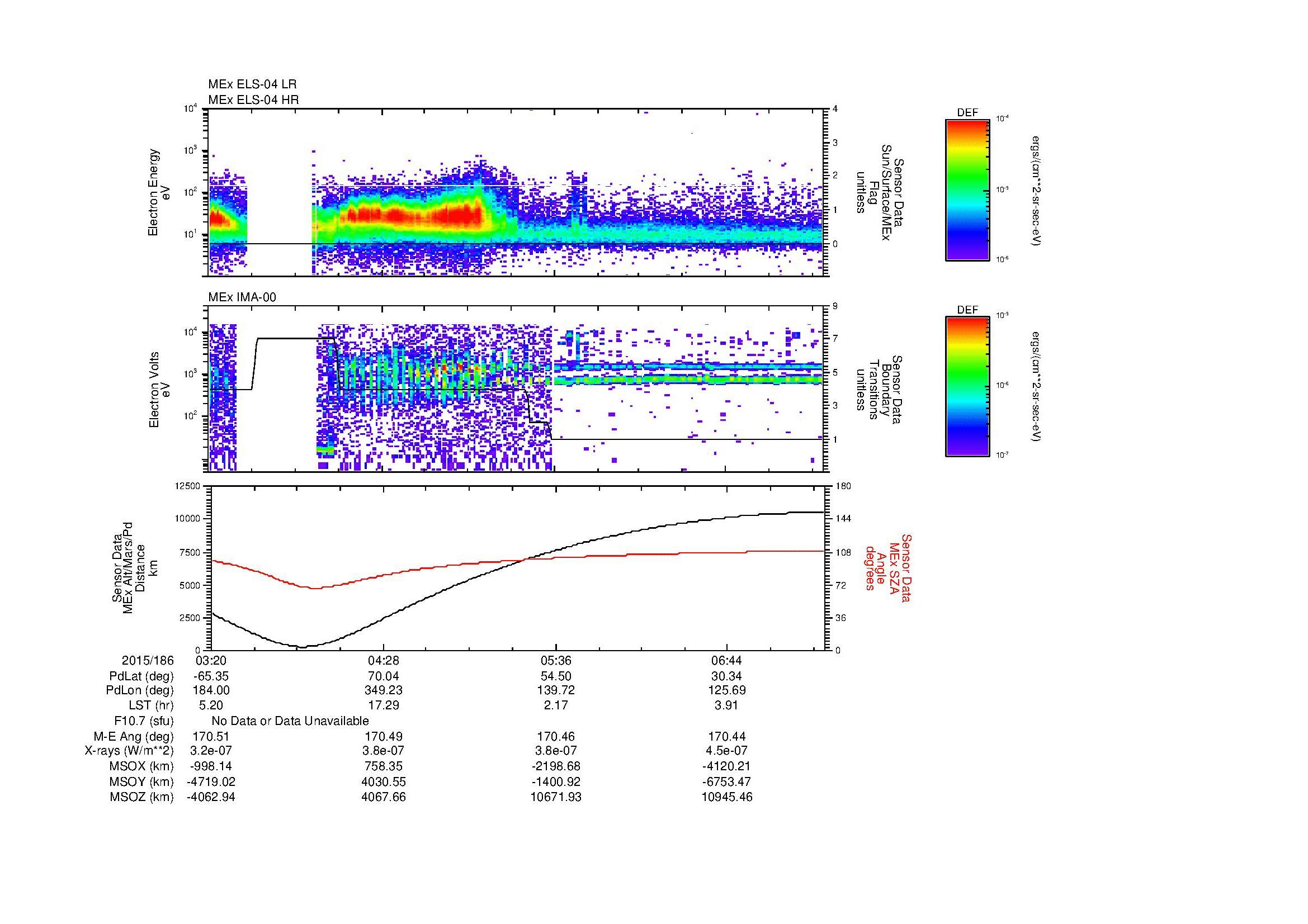Click M-E Ang value 170.49
Screen dimensions: 1308x924
[x=384, y=737]
